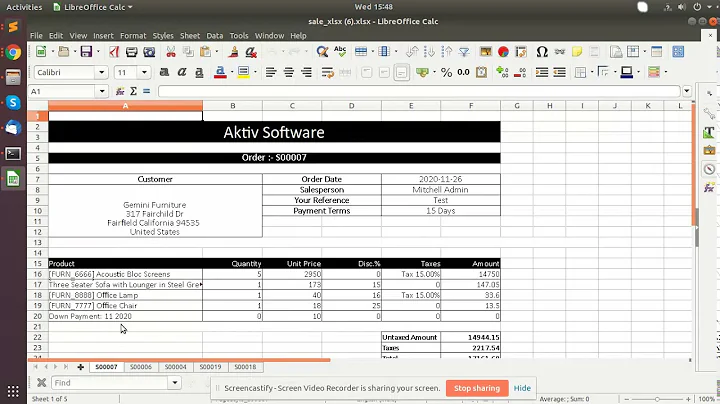Open the Data menu

tap(214, 35)
